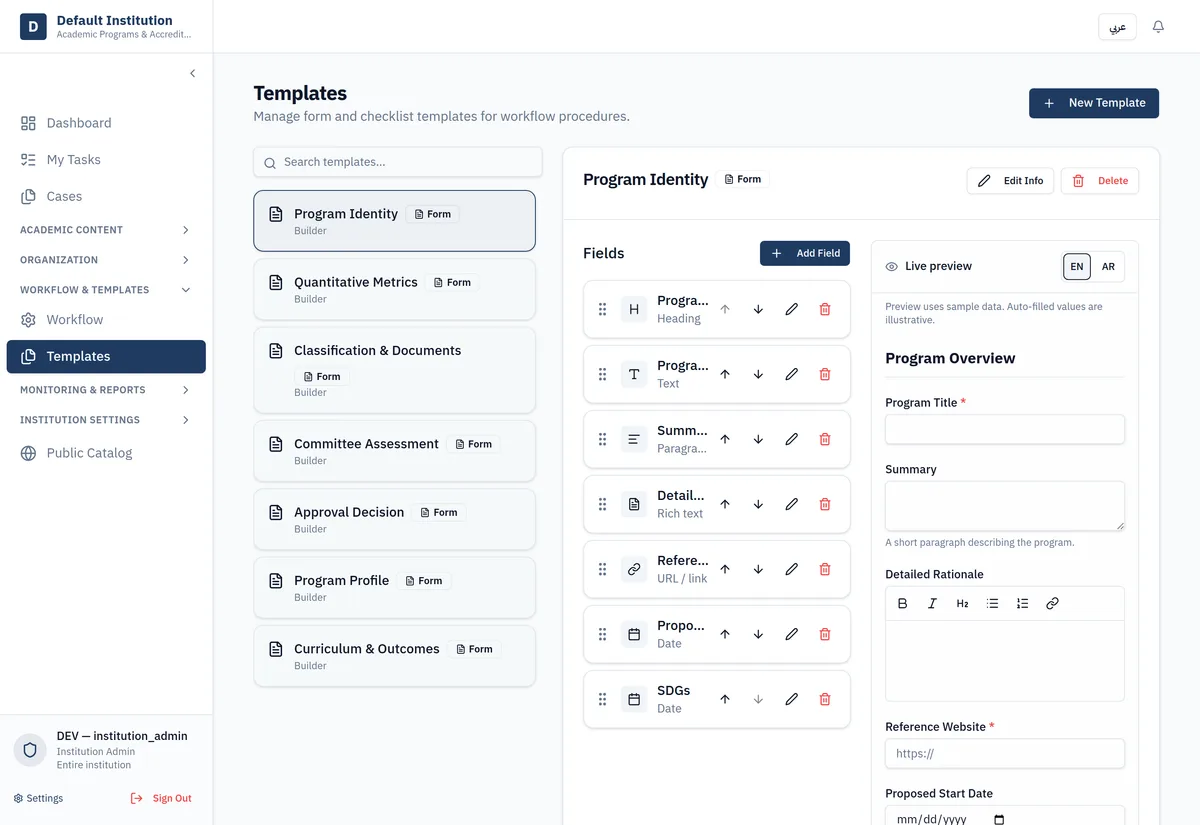Select the Committee Assessment template

395,451
